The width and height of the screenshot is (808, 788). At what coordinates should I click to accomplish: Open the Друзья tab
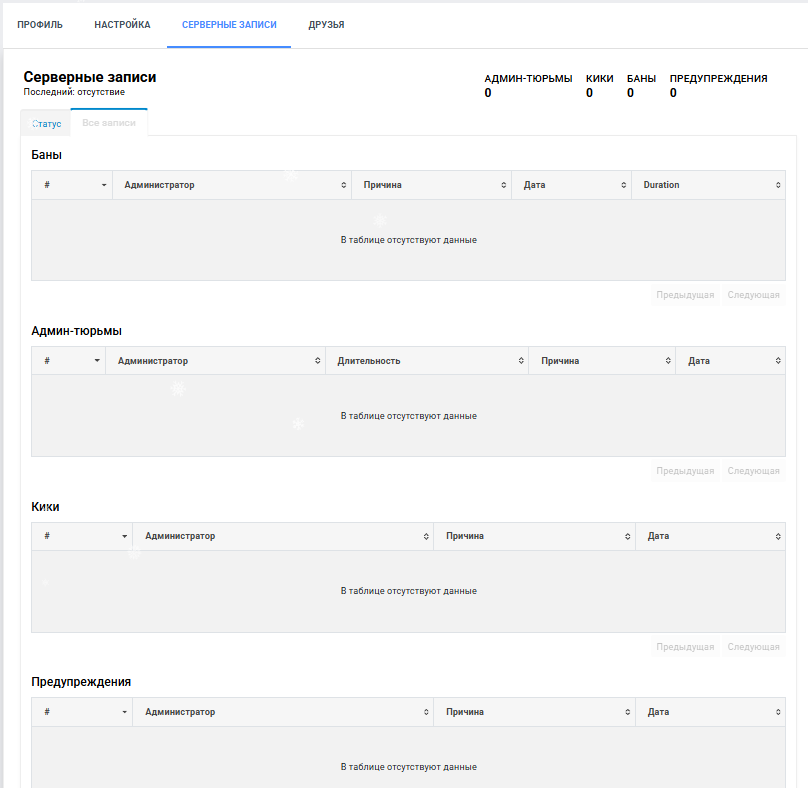326,25
